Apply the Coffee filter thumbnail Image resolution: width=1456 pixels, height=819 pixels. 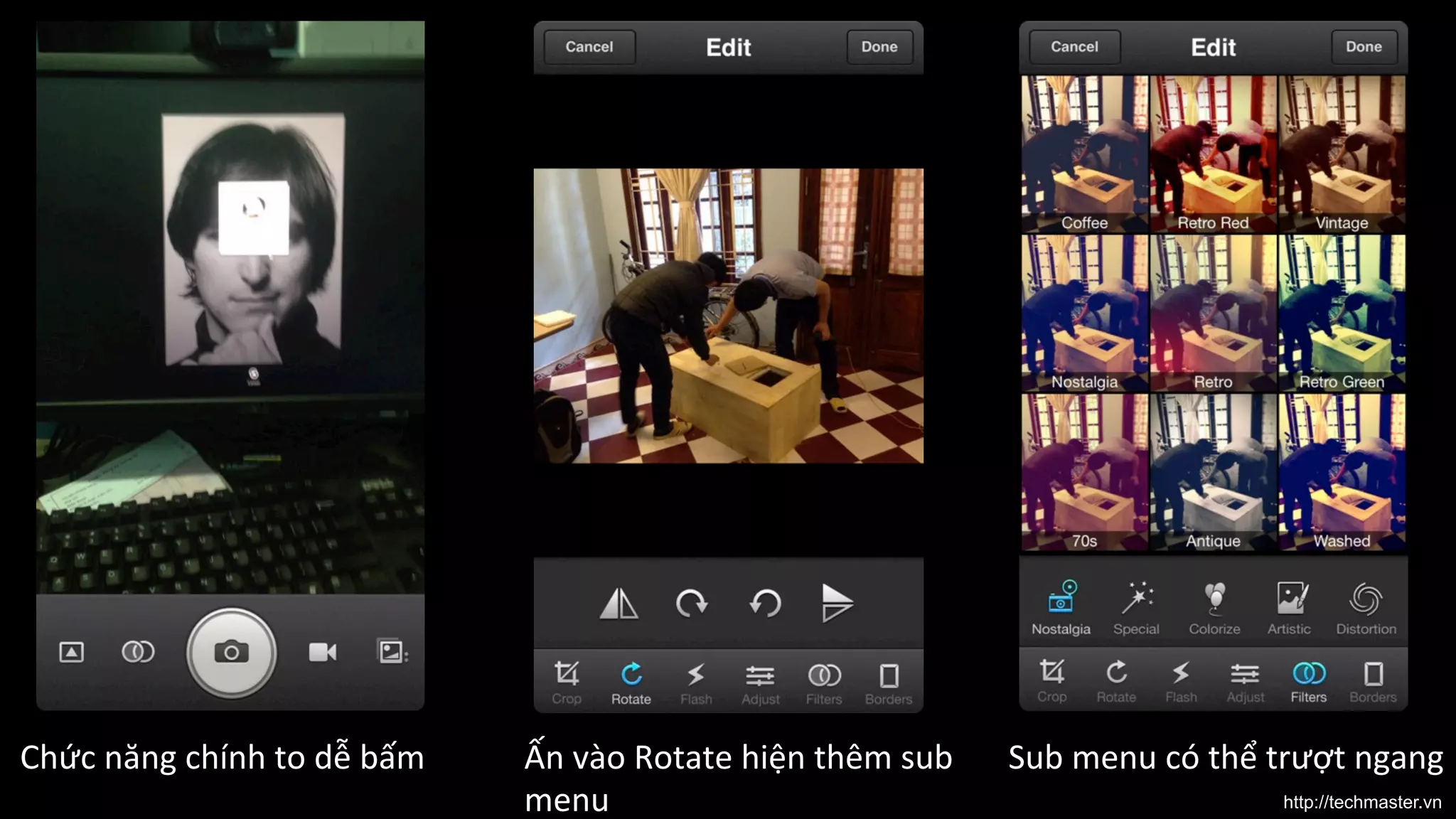[x=1085, y=154]
